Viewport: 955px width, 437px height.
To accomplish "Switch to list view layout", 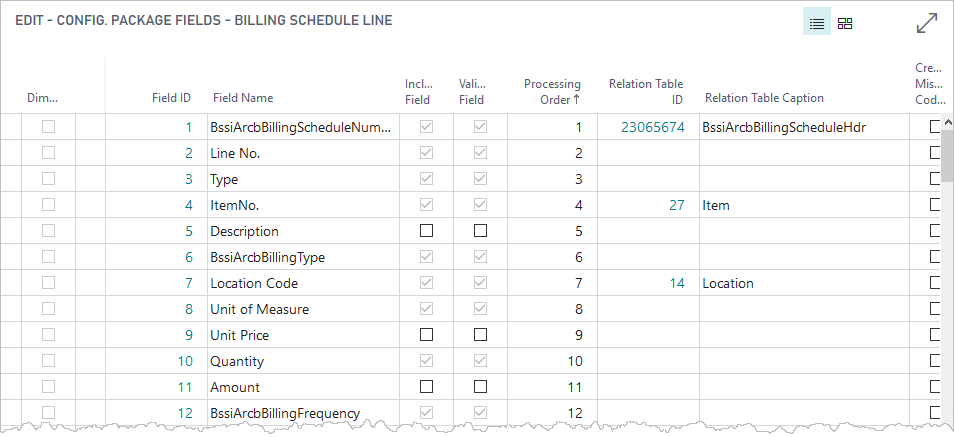I will coord(817,23).
